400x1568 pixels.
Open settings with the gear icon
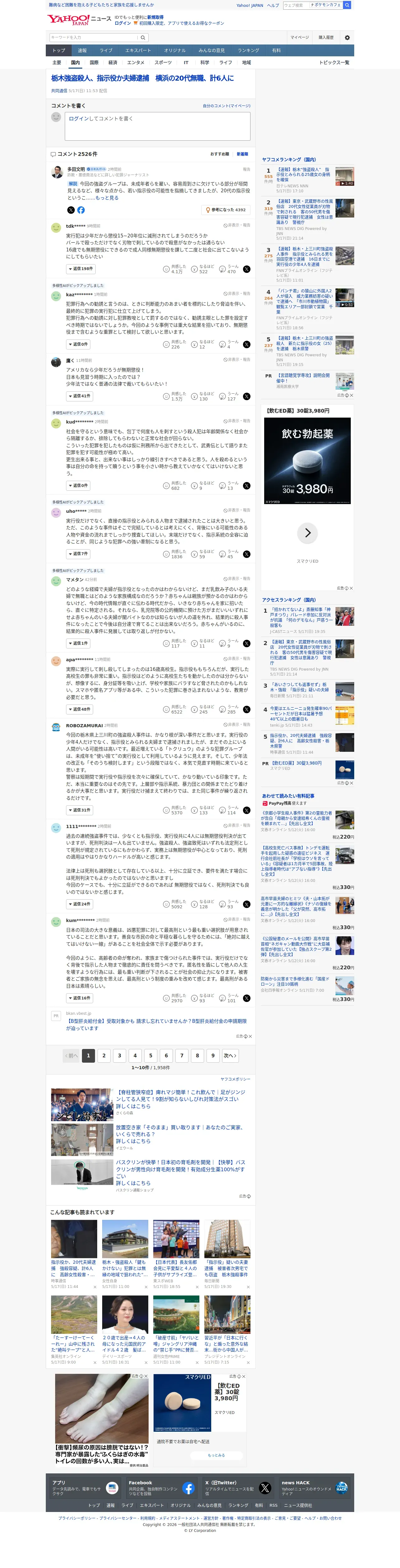point(347,38)
